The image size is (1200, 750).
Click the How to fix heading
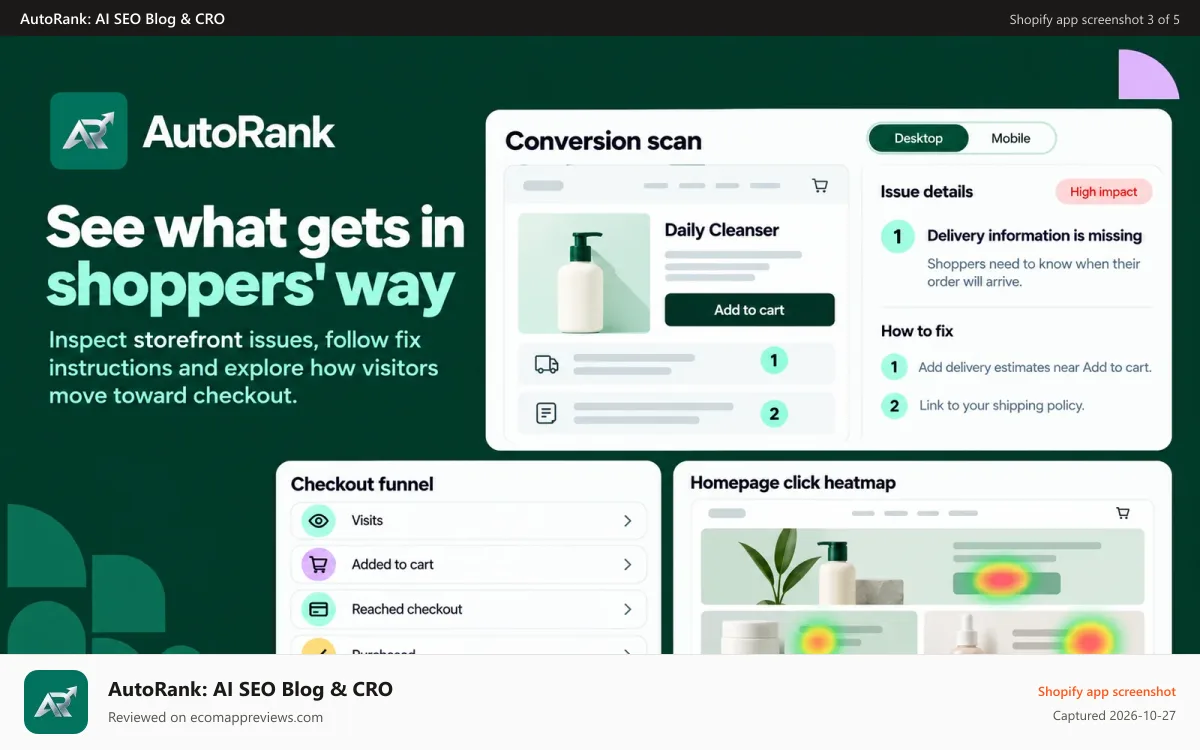point(917,331)
